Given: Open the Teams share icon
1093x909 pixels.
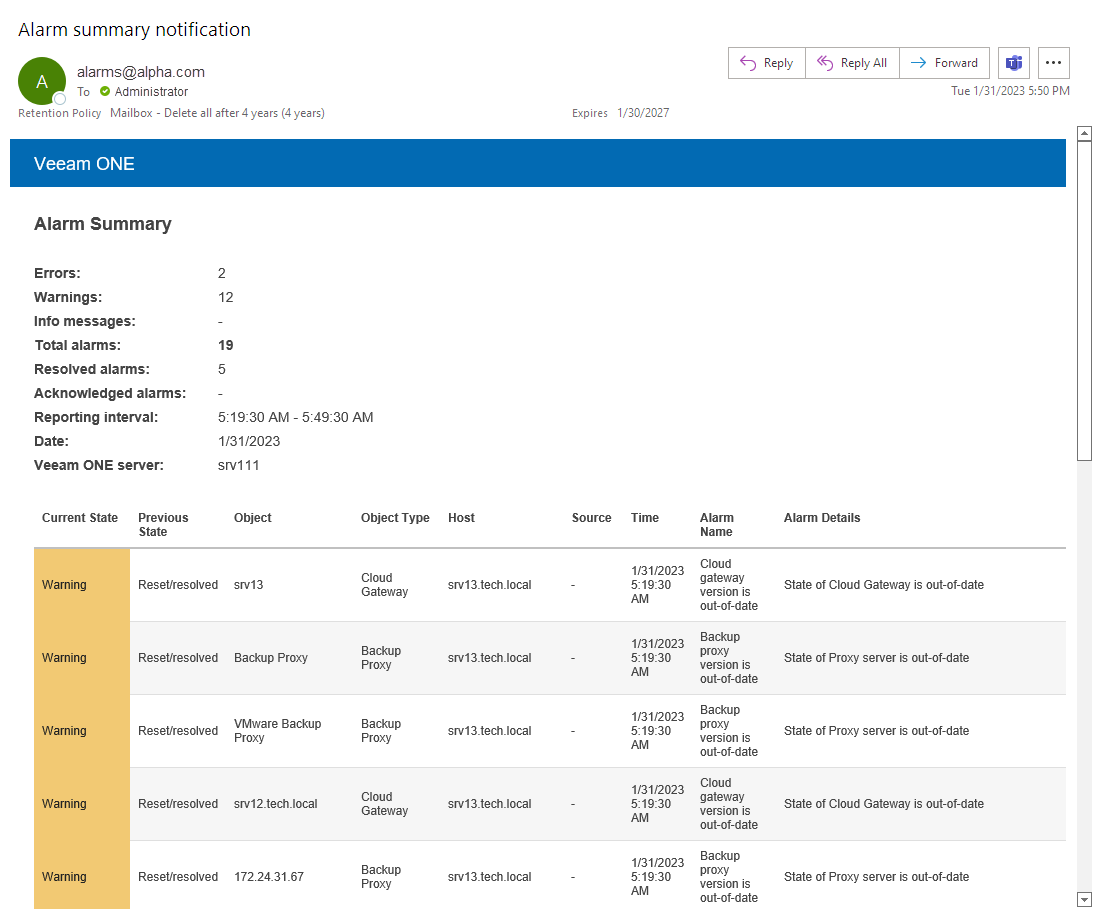Looking at the screenshot, I should [1014, 63].
